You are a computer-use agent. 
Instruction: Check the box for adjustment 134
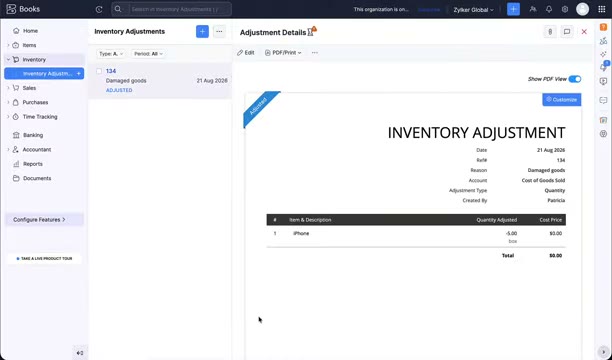click(99, 71)
